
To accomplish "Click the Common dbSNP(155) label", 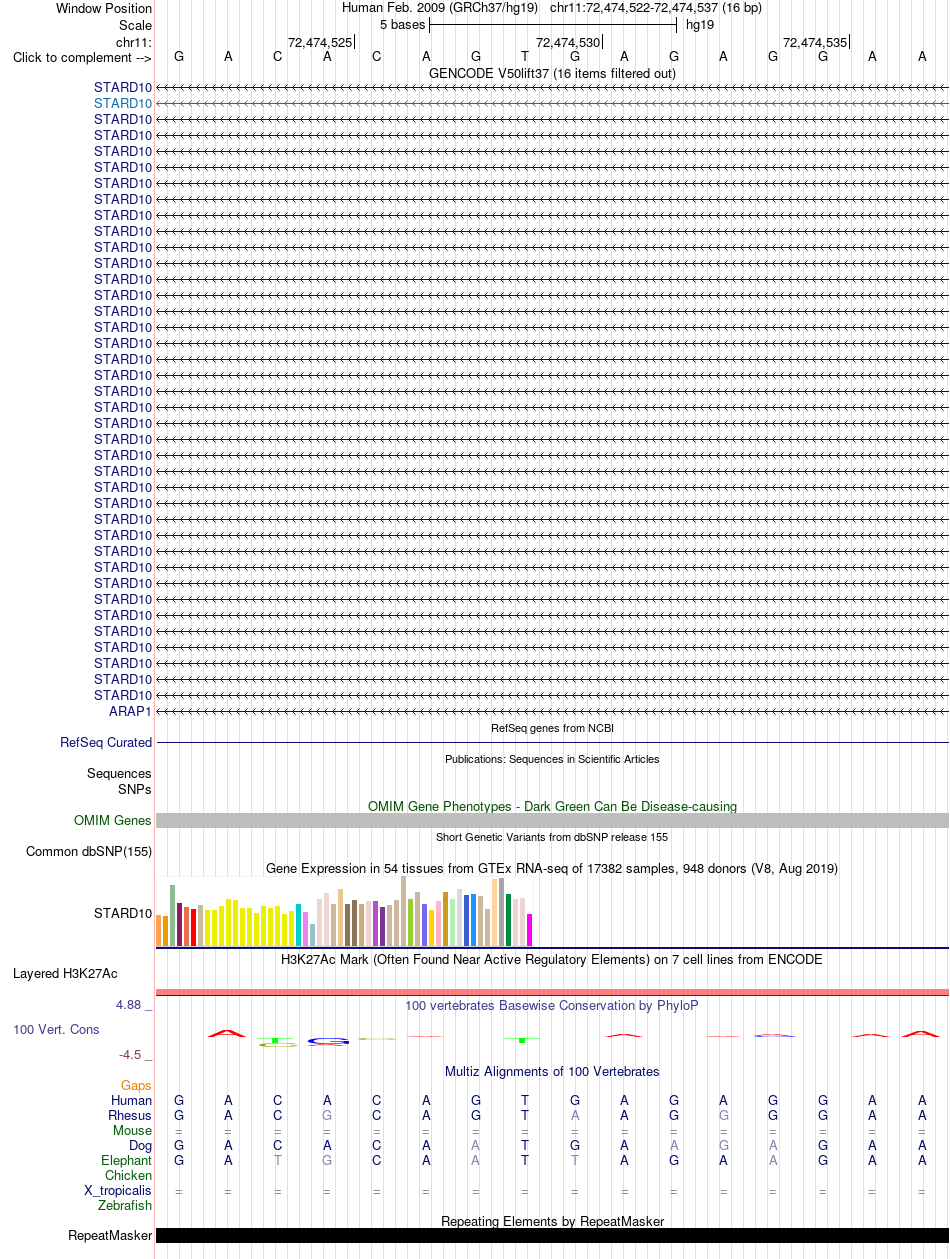I will click(x=89, y=852).
